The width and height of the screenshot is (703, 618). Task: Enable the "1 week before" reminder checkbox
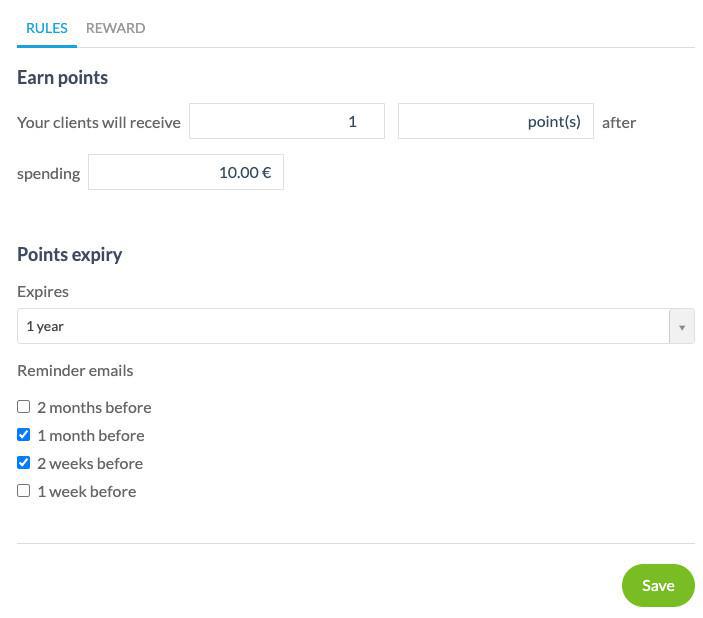coord(24,491)
